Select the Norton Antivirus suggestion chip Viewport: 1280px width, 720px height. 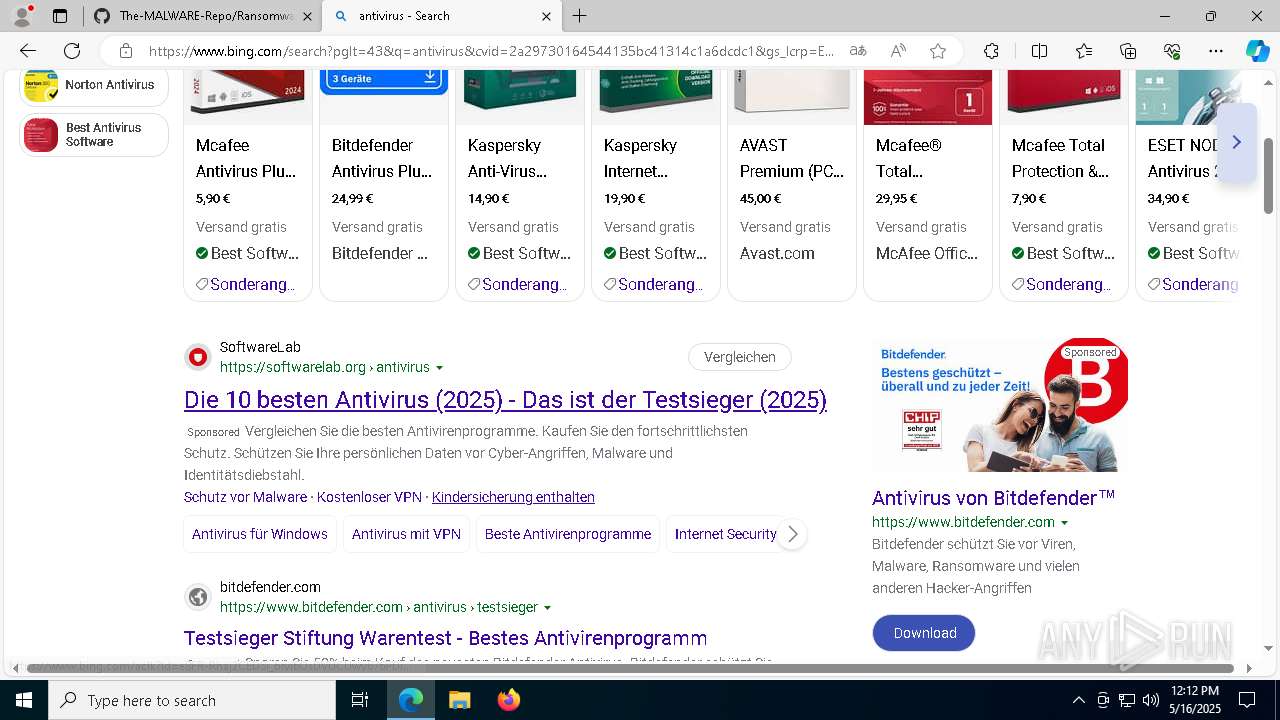[x=94, y=86]
